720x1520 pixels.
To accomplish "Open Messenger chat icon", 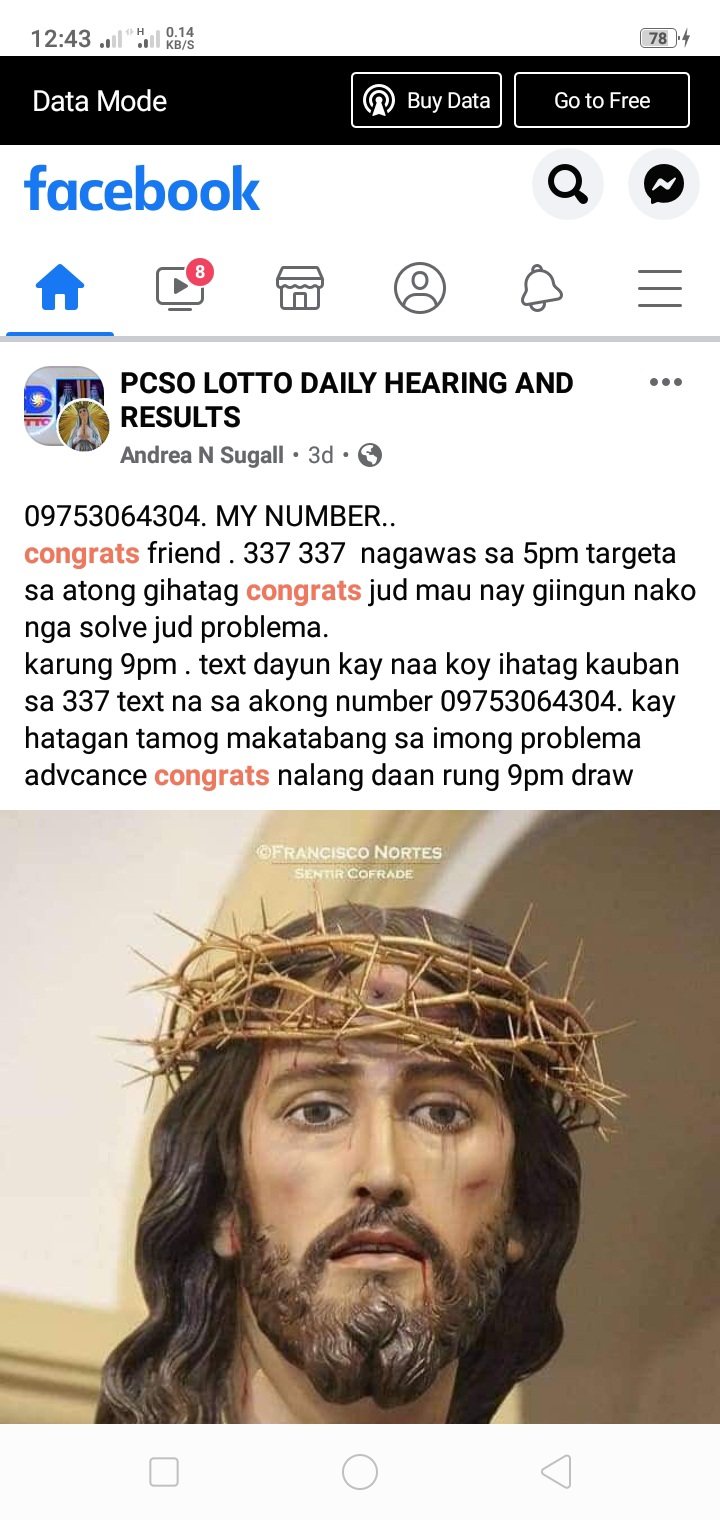I will [x=664, y=184].
